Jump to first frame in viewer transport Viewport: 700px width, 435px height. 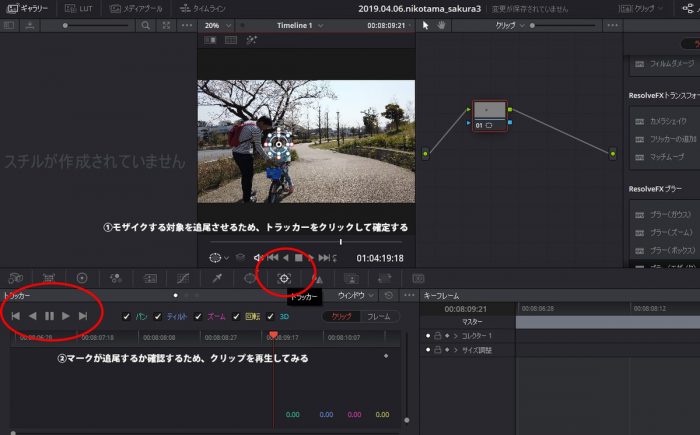[x=272, y=258]
